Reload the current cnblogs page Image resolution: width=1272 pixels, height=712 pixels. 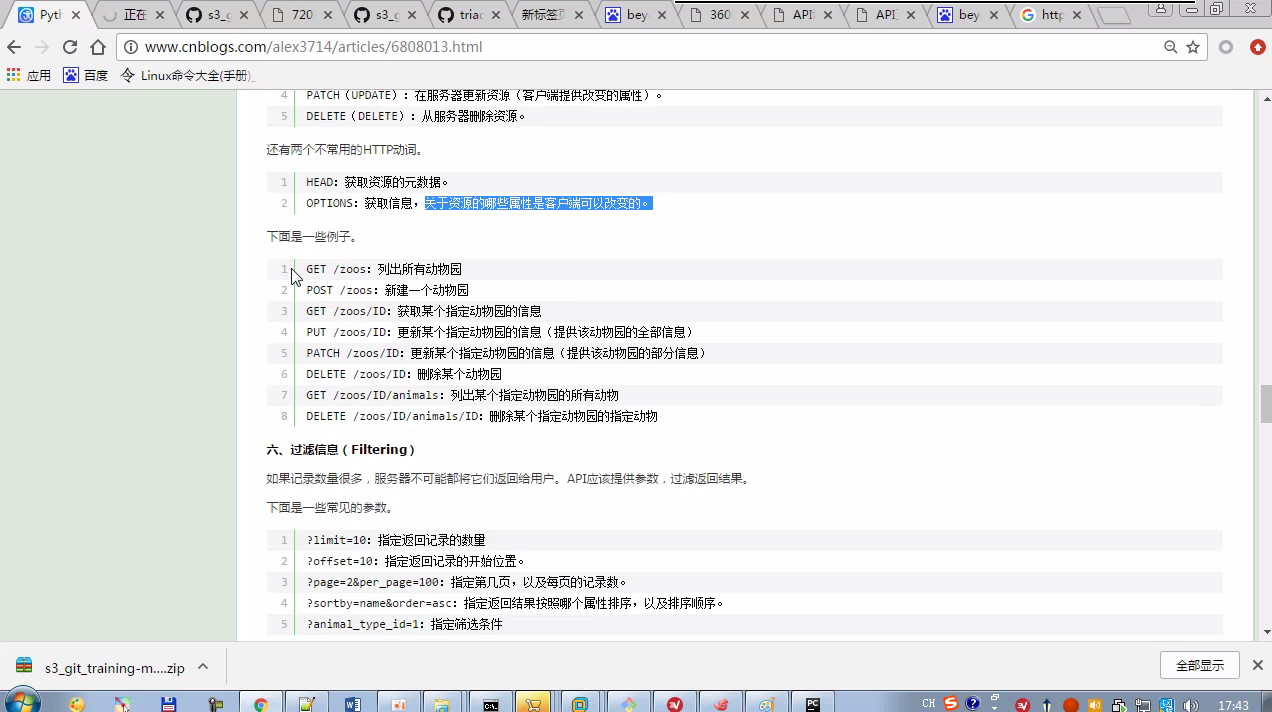[70, 47]
